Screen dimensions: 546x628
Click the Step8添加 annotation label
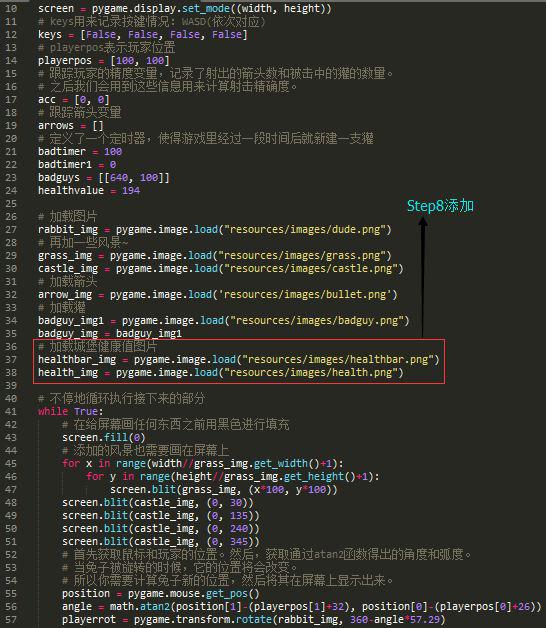[440, 206]
